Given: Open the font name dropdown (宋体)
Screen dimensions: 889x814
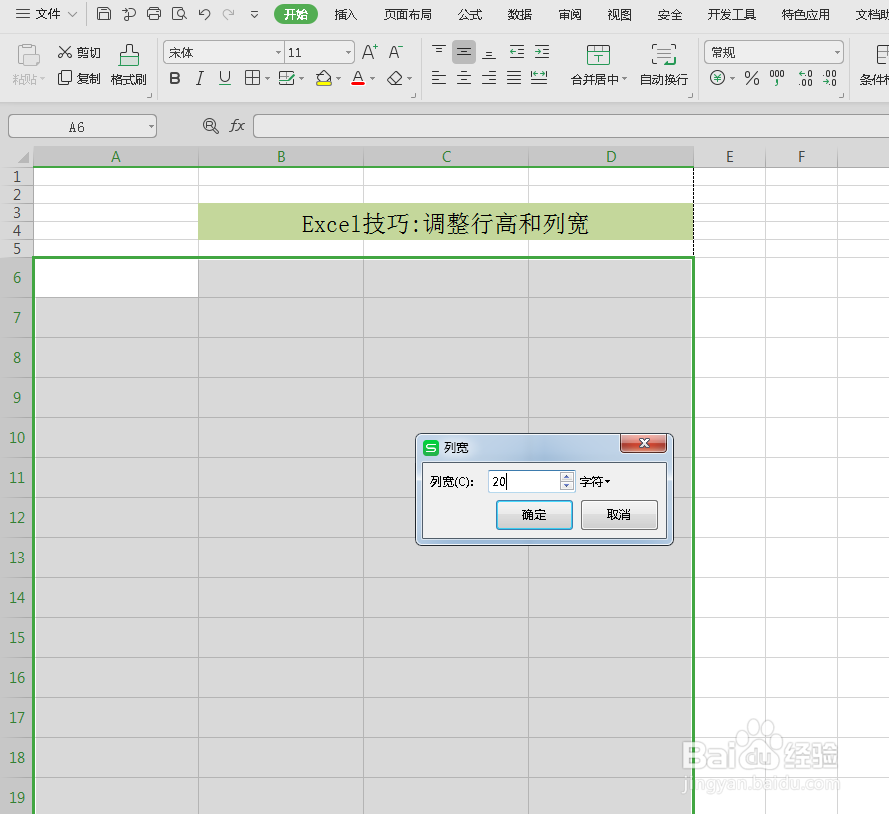Looking at the screenshot, I should tap(278, 53).
